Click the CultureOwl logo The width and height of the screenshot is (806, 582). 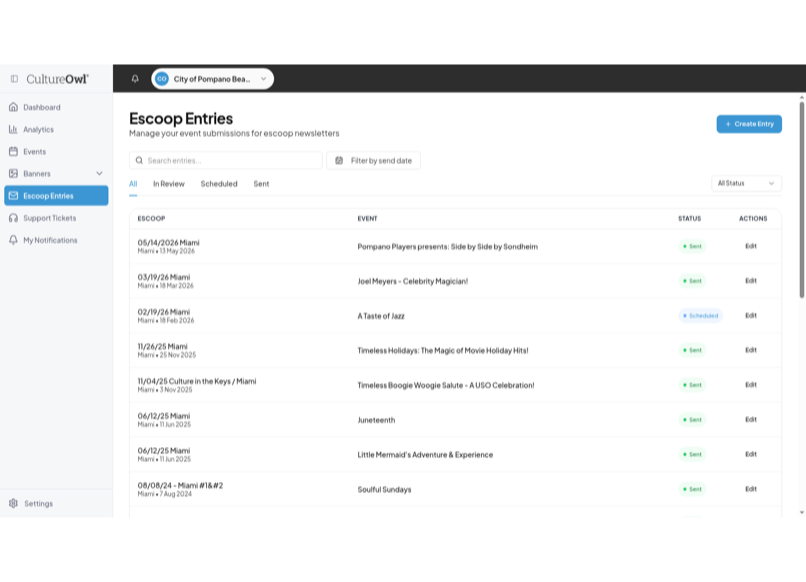[x=58, y=79]
